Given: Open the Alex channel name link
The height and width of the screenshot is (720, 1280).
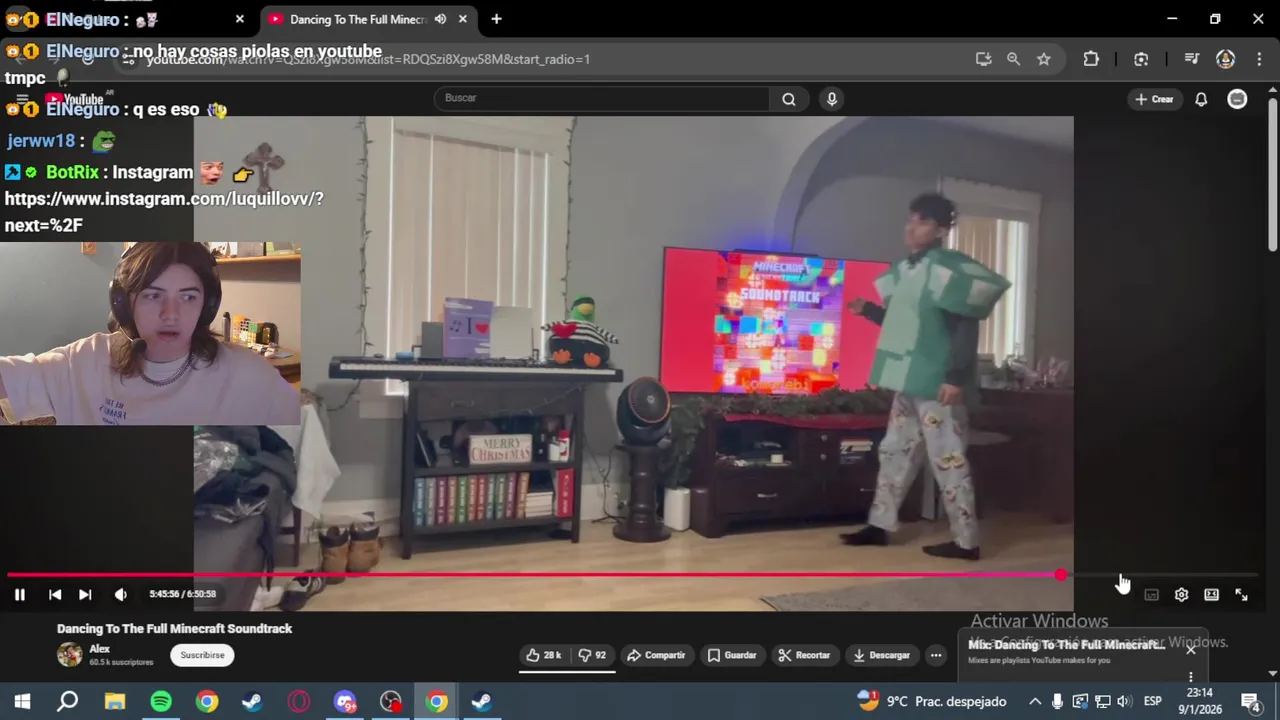Looking at the screenshot, I should click(x=99, y=649).
